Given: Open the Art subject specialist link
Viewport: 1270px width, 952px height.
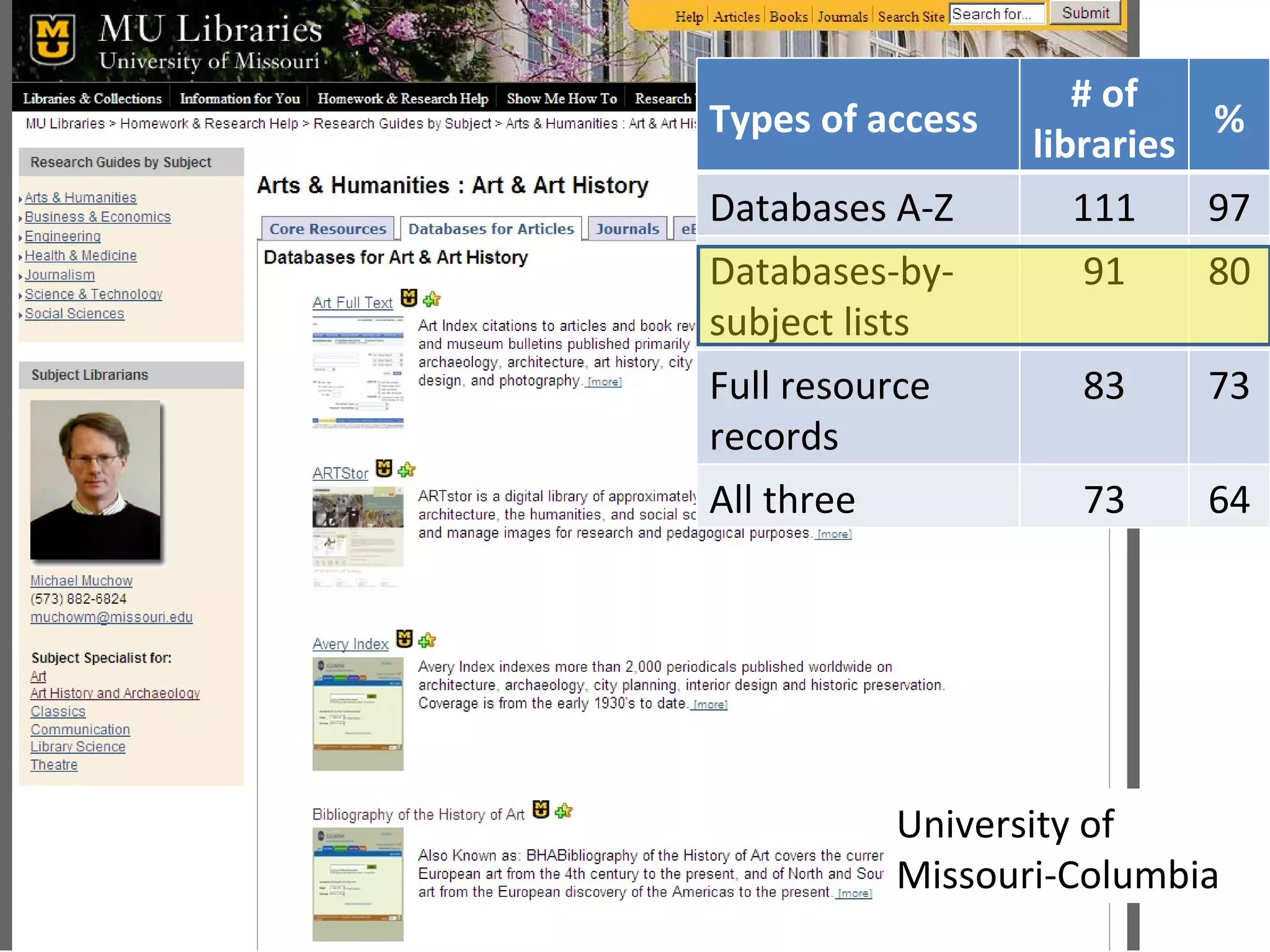Looking at the screenshot, I should [38, 676].
